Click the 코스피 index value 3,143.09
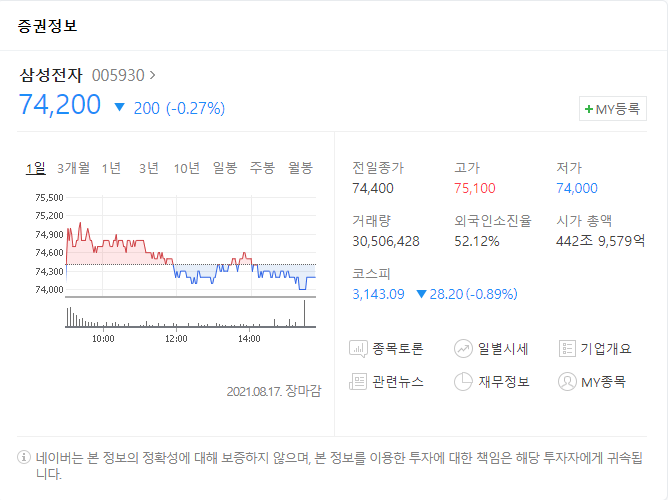 point(378,294)
